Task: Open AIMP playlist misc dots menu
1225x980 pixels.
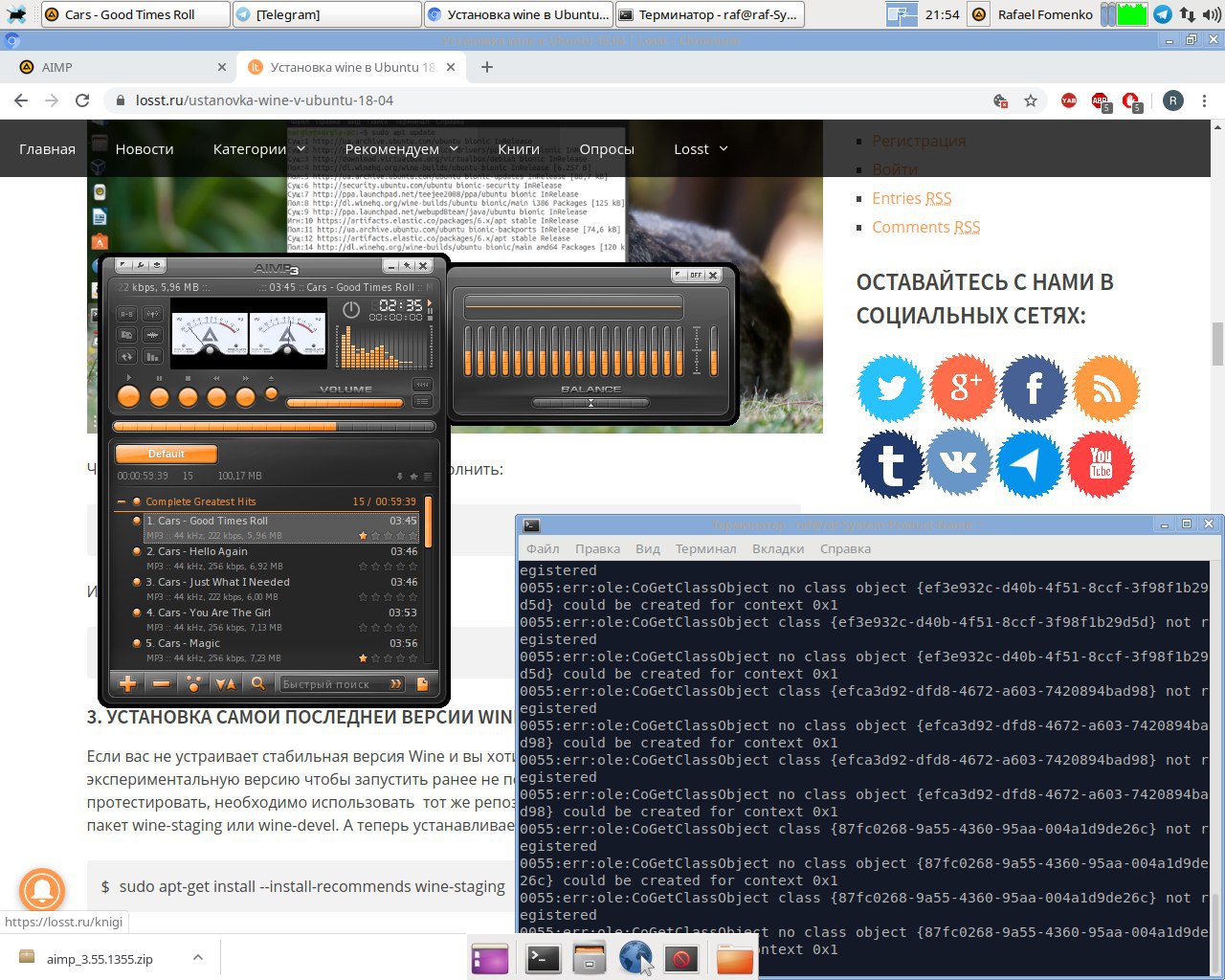Action: 193,683
